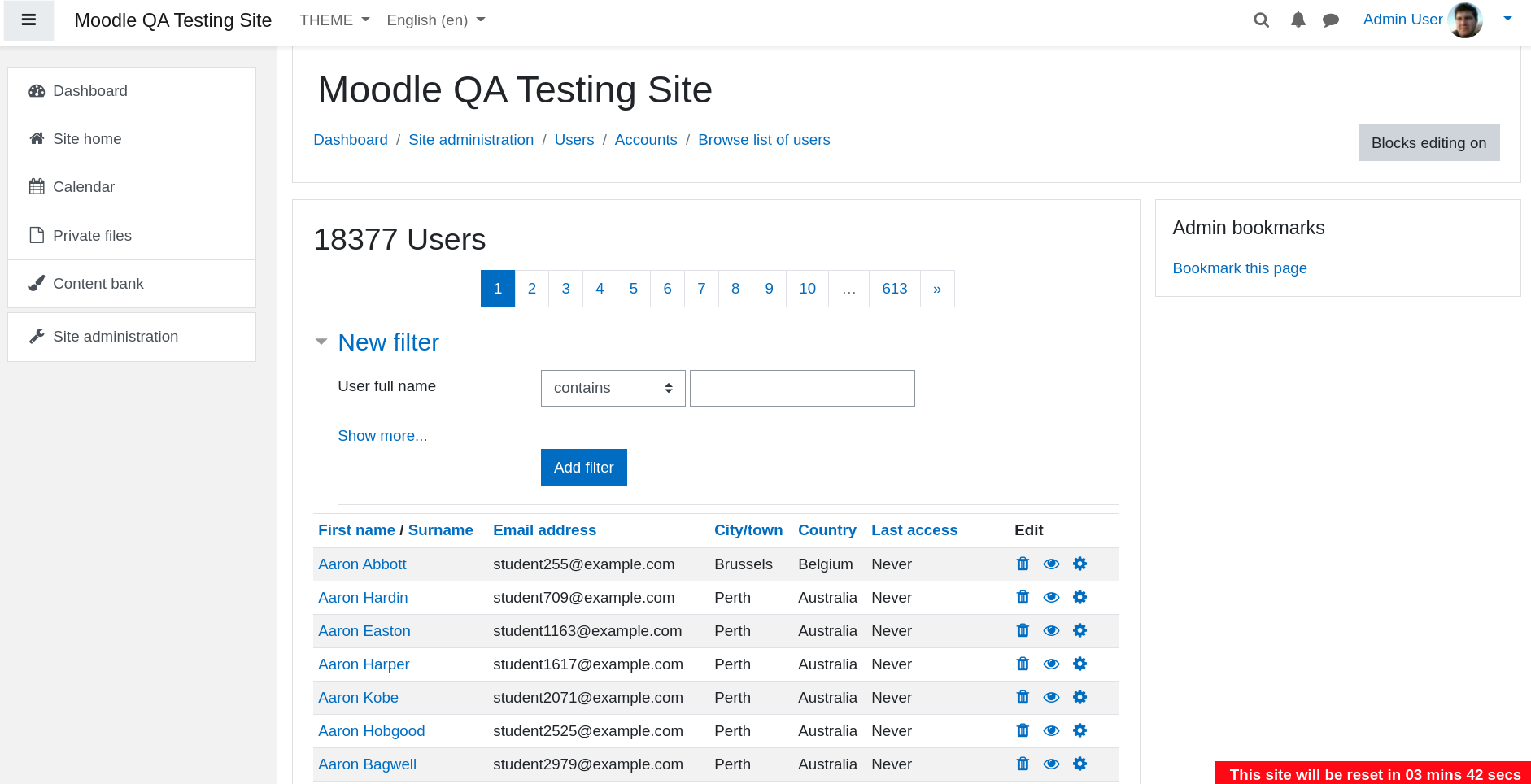
Task: Sort table by Country column
Action: click(x=827, y=530)
